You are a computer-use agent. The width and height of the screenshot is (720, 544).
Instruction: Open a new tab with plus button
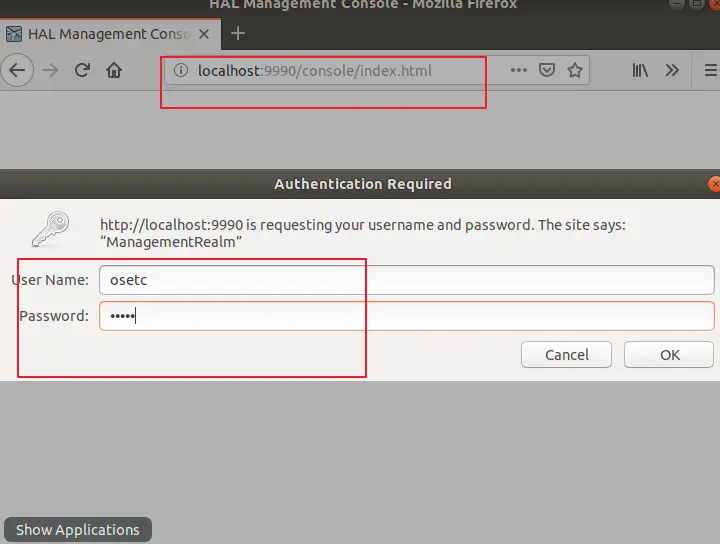[238, 33]
